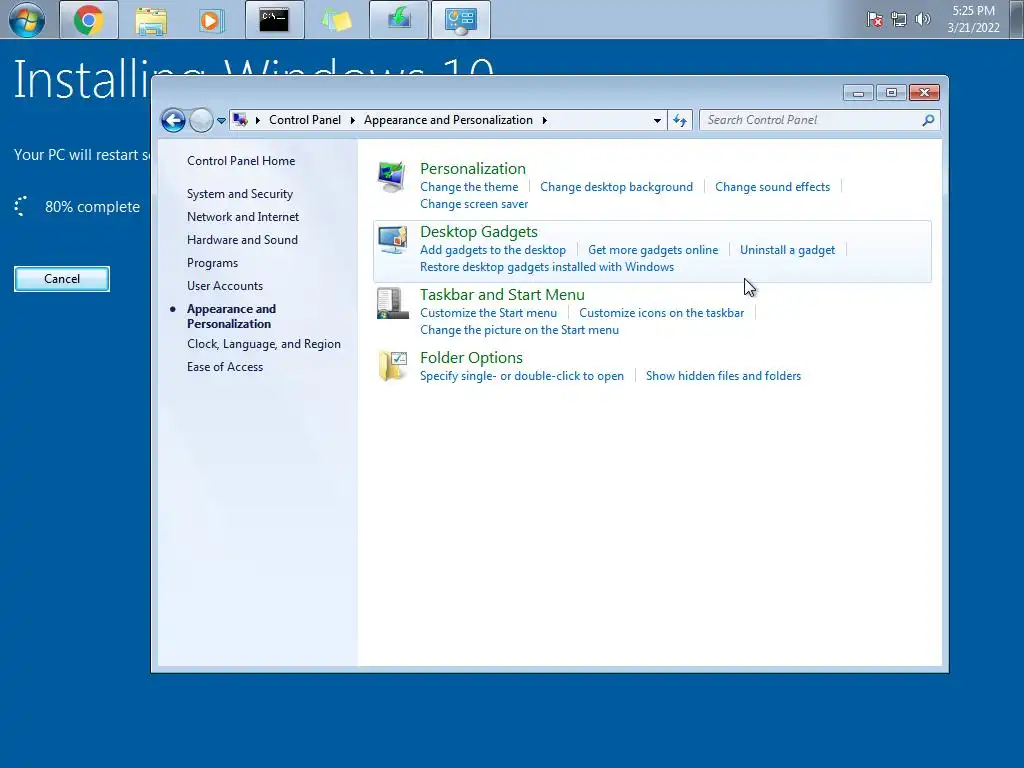Open Windows Explorer from the taskbar
Image resolution: width=1024 pixels, height=768 pixels.
[x=151, y=20]
